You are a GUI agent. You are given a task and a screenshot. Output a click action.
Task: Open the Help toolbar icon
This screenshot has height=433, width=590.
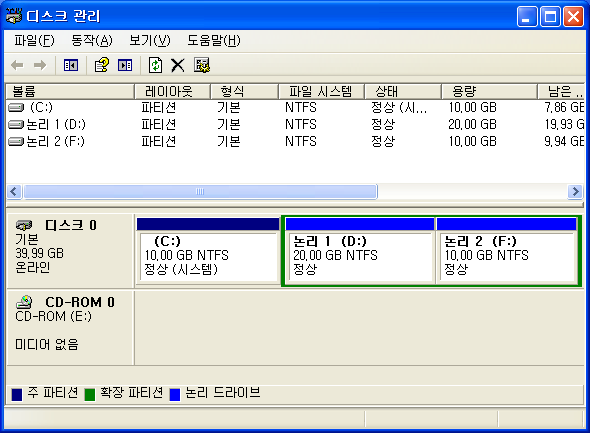tap(102, 65)
